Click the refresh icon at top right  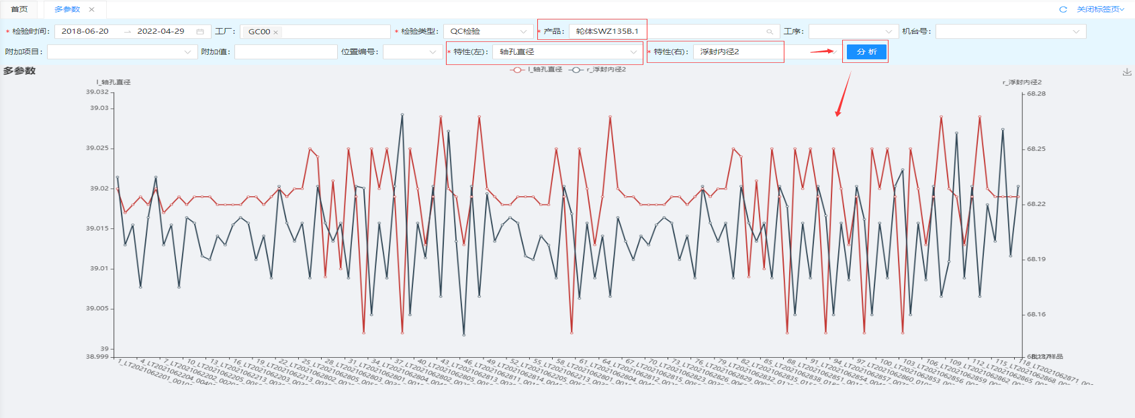[1063, 9]
